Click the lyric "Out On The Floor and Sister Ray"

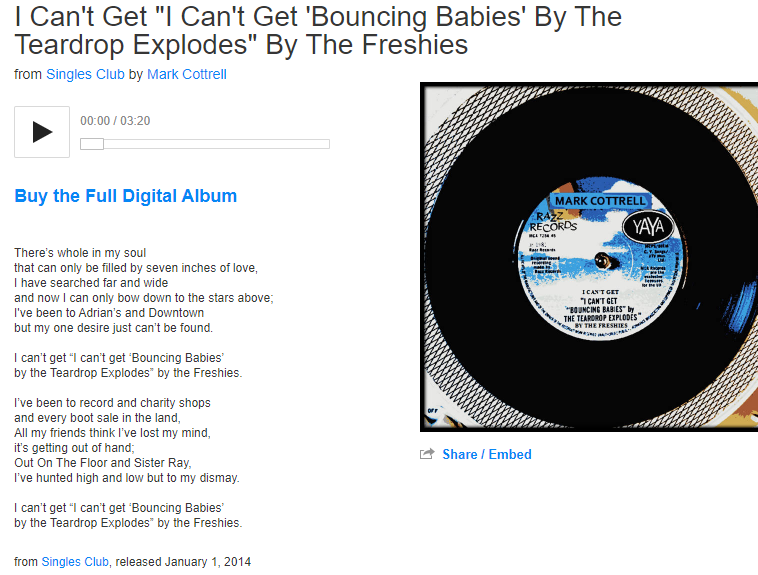coord(103,463)
